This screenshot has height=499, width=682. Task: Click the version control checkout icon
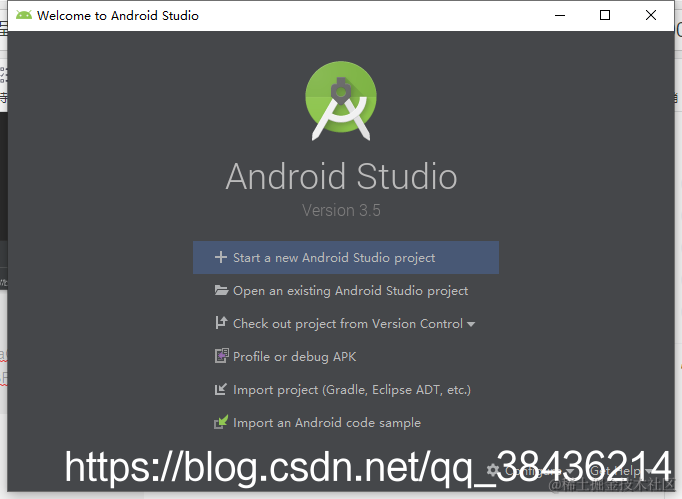[221, 322]
